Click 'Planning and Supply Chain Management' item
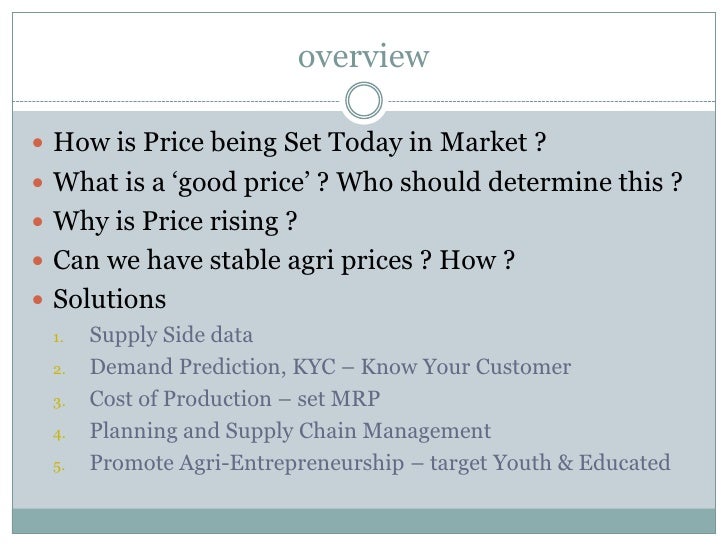728x546 pixels. click(290, 431)
